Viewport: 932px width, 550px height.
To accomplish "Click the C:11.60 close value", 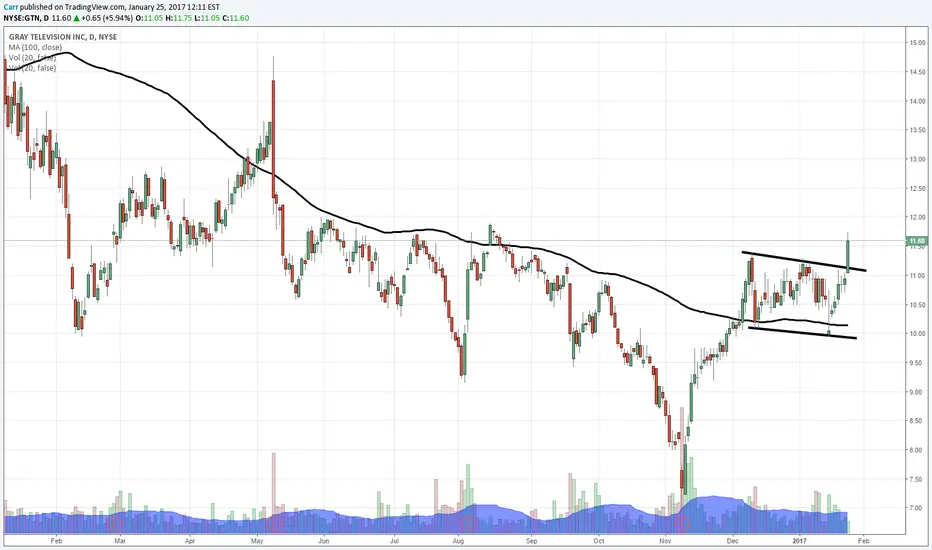I will click(x=236, y=18).
